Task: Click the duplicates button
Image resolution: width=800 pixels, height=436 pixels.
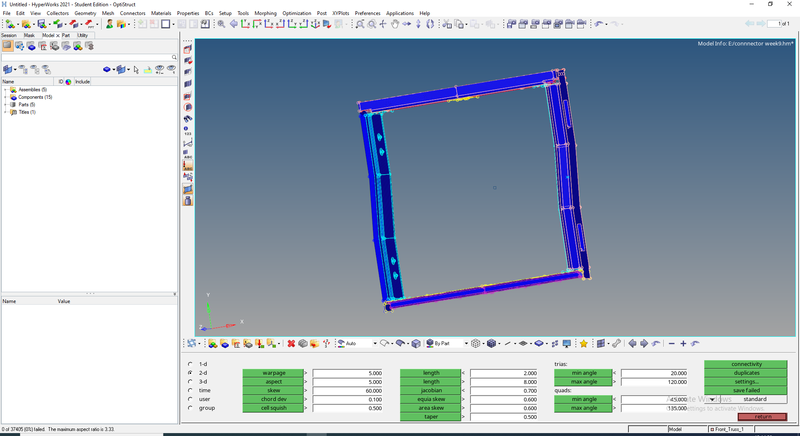Action: [746, 373]
